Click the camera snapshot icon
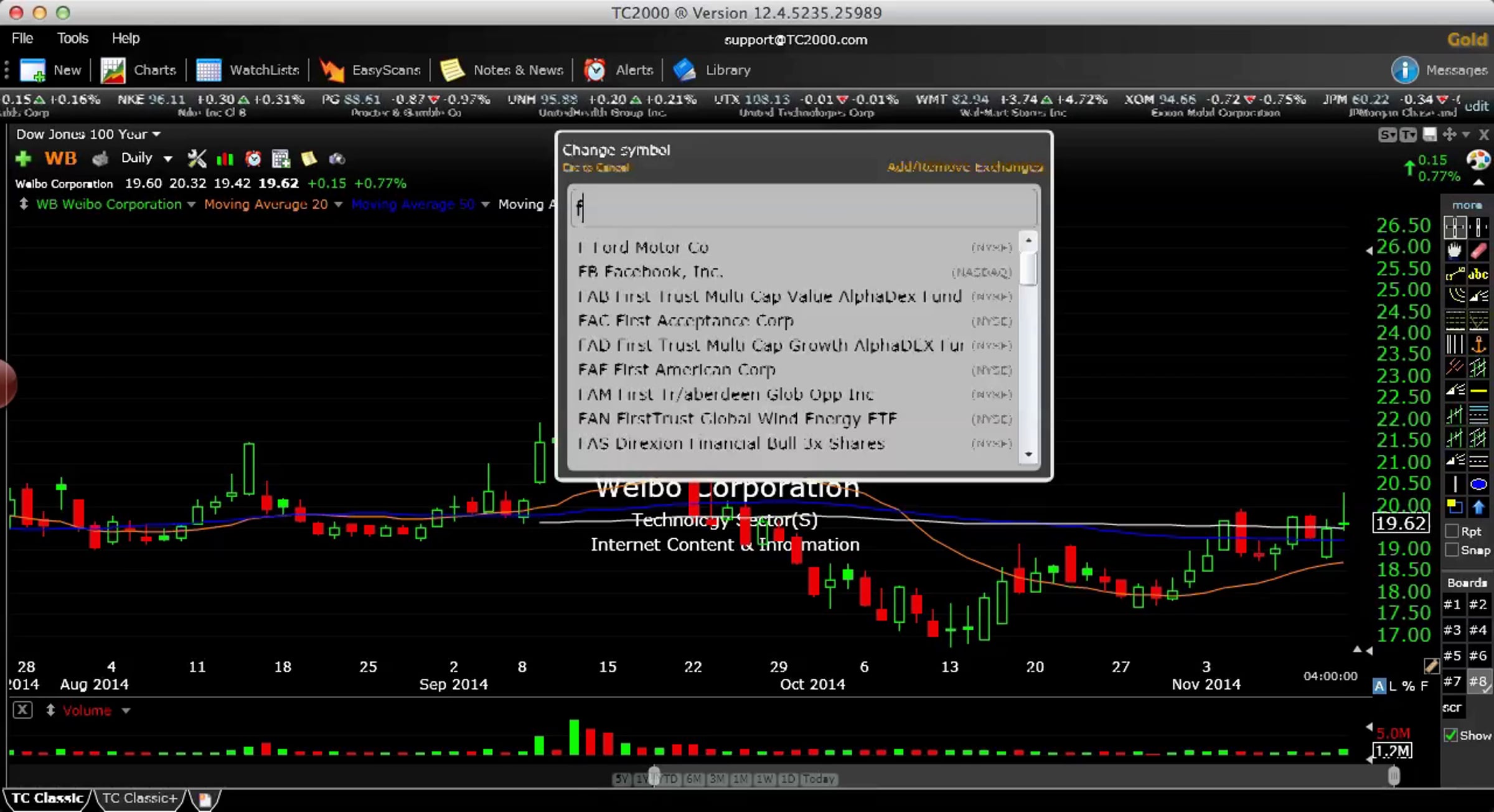Viewport: 1494px width, 812px height. [x=337, y=159]
